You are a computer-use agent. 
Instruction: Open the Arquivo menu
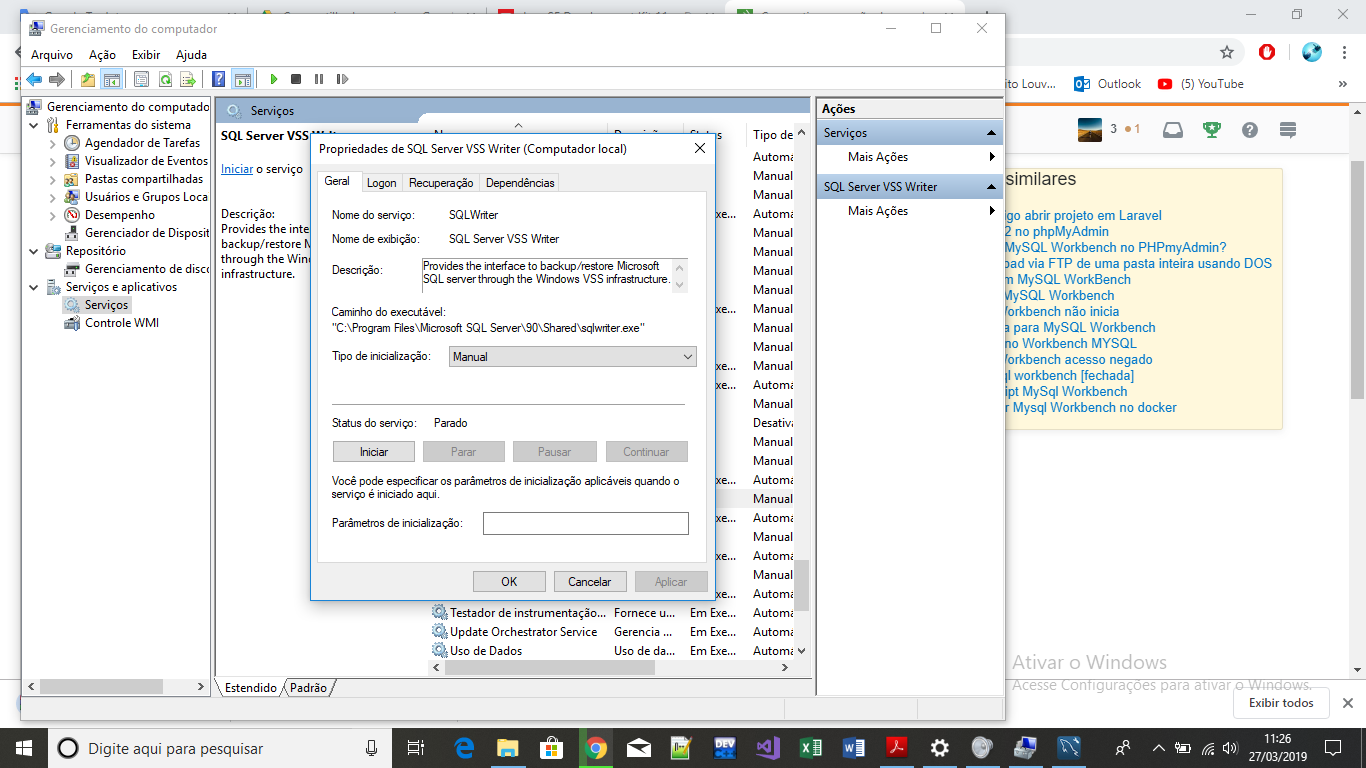coord(52,55)
